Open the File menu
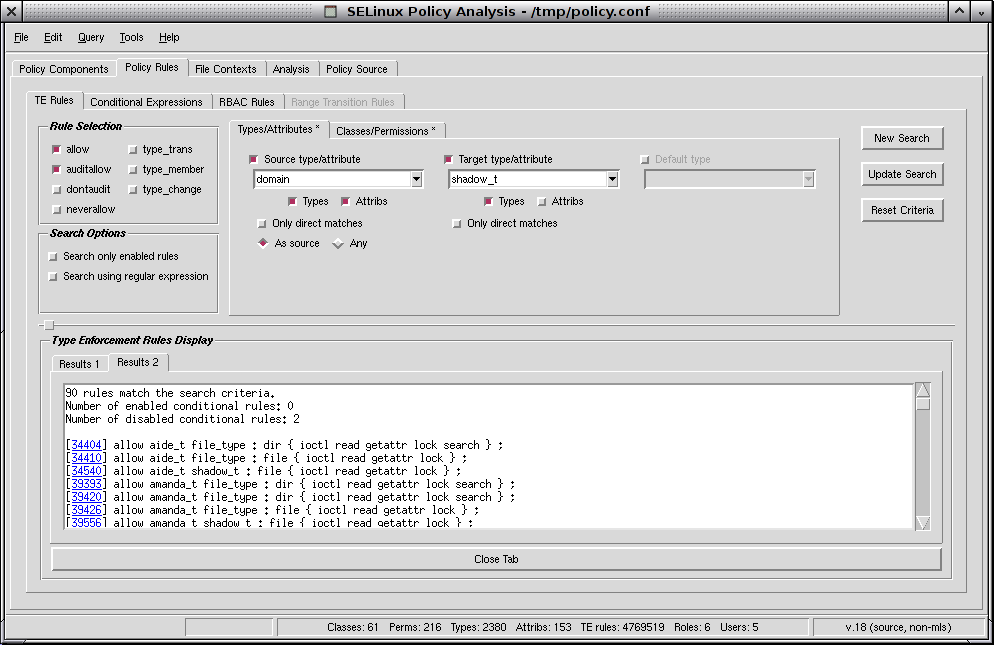The width and height of the screenshot is (994, 645). (x=21, y=37)
